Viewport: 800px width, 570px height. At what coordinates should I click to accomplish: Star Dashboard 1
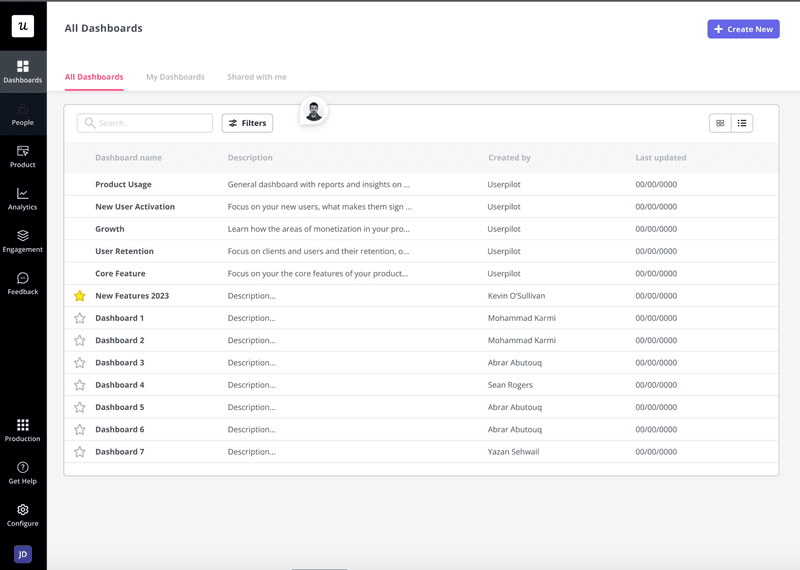coord(80,318)
